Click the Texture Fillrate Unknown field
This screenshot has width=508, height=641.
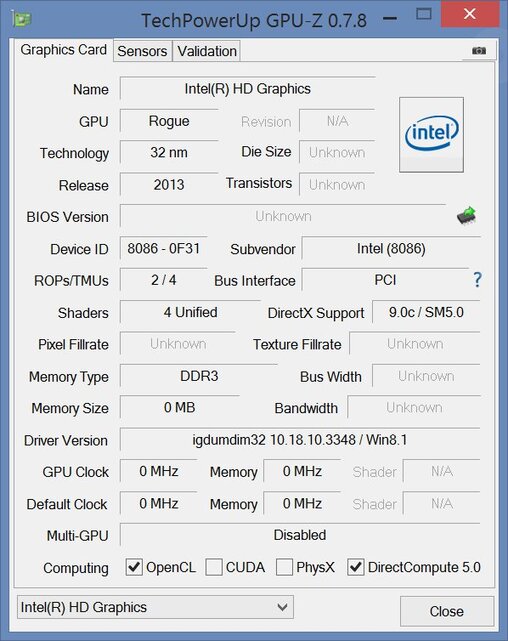pos(415,344)
